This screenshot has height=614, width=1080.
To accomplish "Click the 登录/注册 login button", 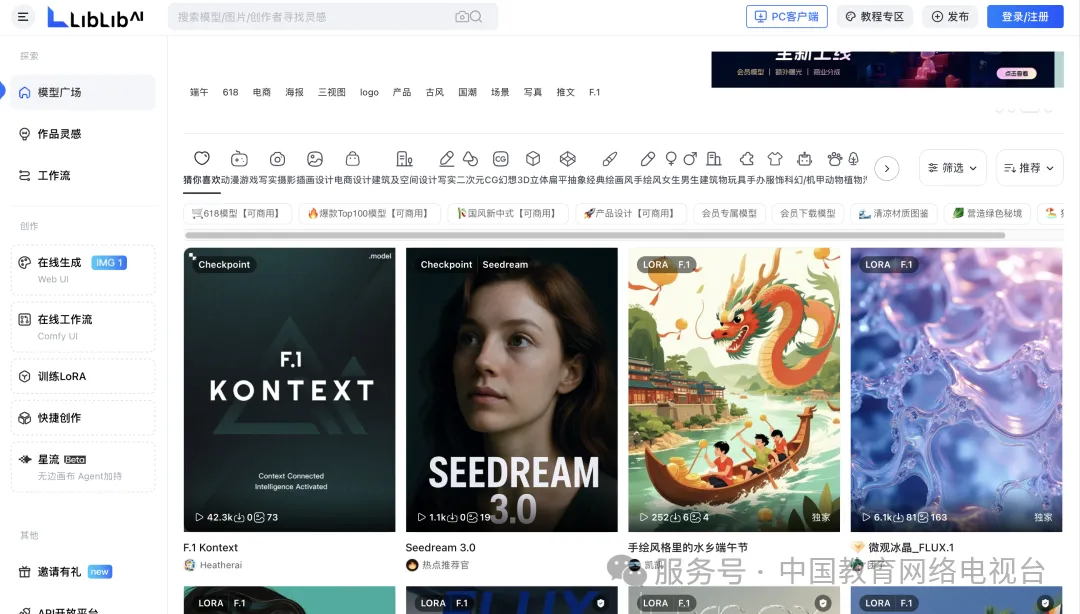I will tap(1025, 17).
